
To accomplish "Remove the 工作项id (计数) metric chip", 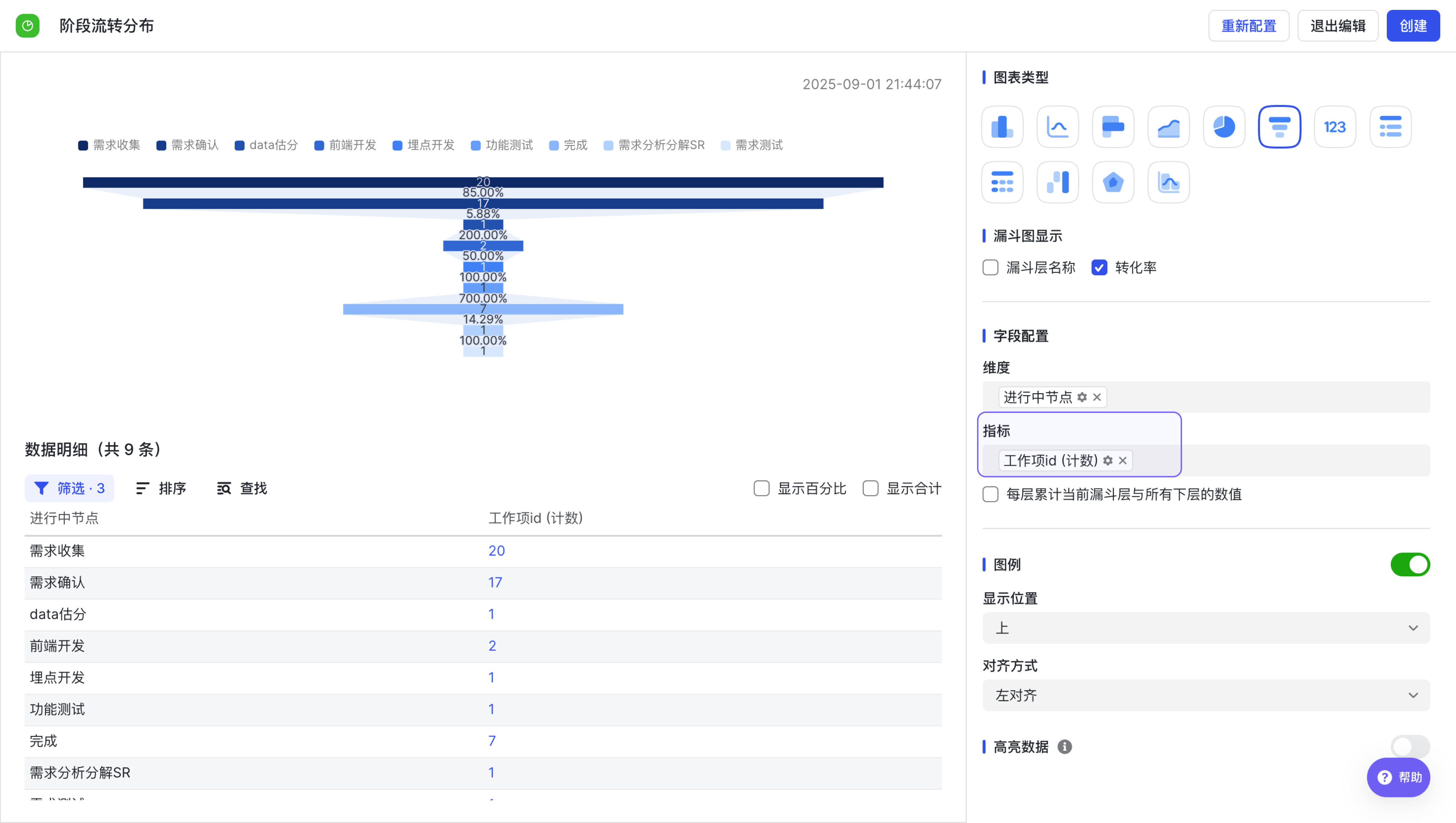I will (x=1122, y=460).
